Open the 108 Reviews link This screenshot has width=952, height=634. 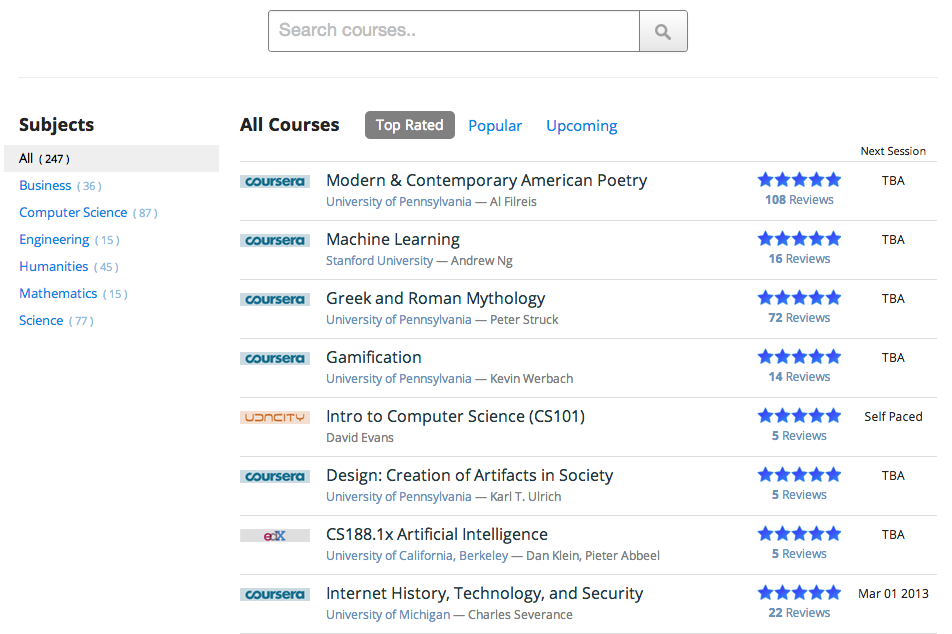tap(799, 200)
